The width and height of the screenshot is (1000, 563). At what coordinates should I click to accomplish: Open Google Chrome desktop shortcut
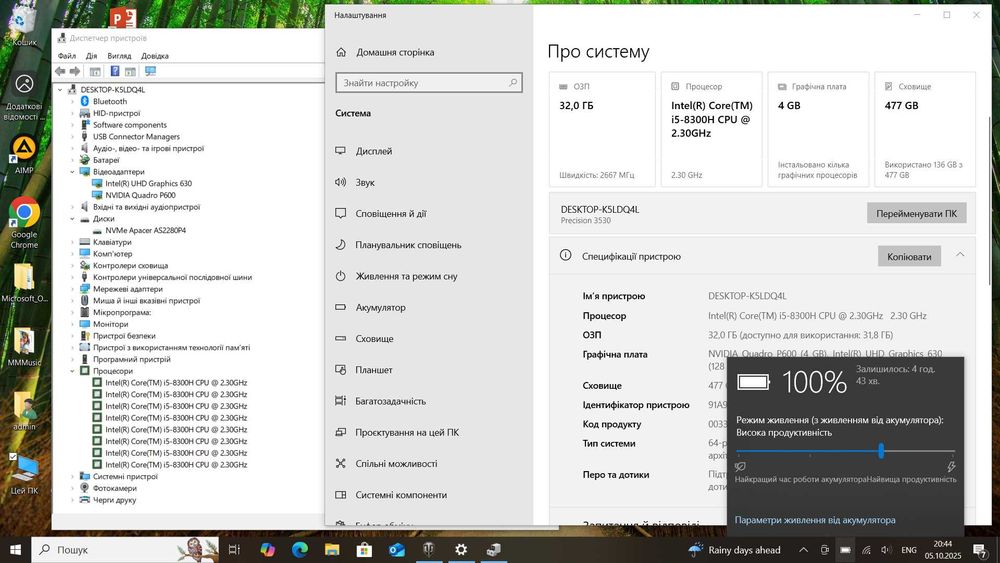(x=24, y=223)
